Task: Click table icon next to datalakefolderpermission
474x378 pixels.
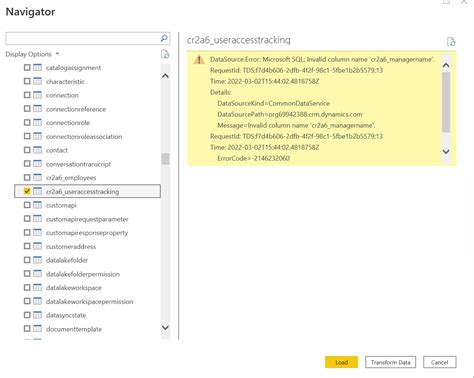Action: pos(38,274)
